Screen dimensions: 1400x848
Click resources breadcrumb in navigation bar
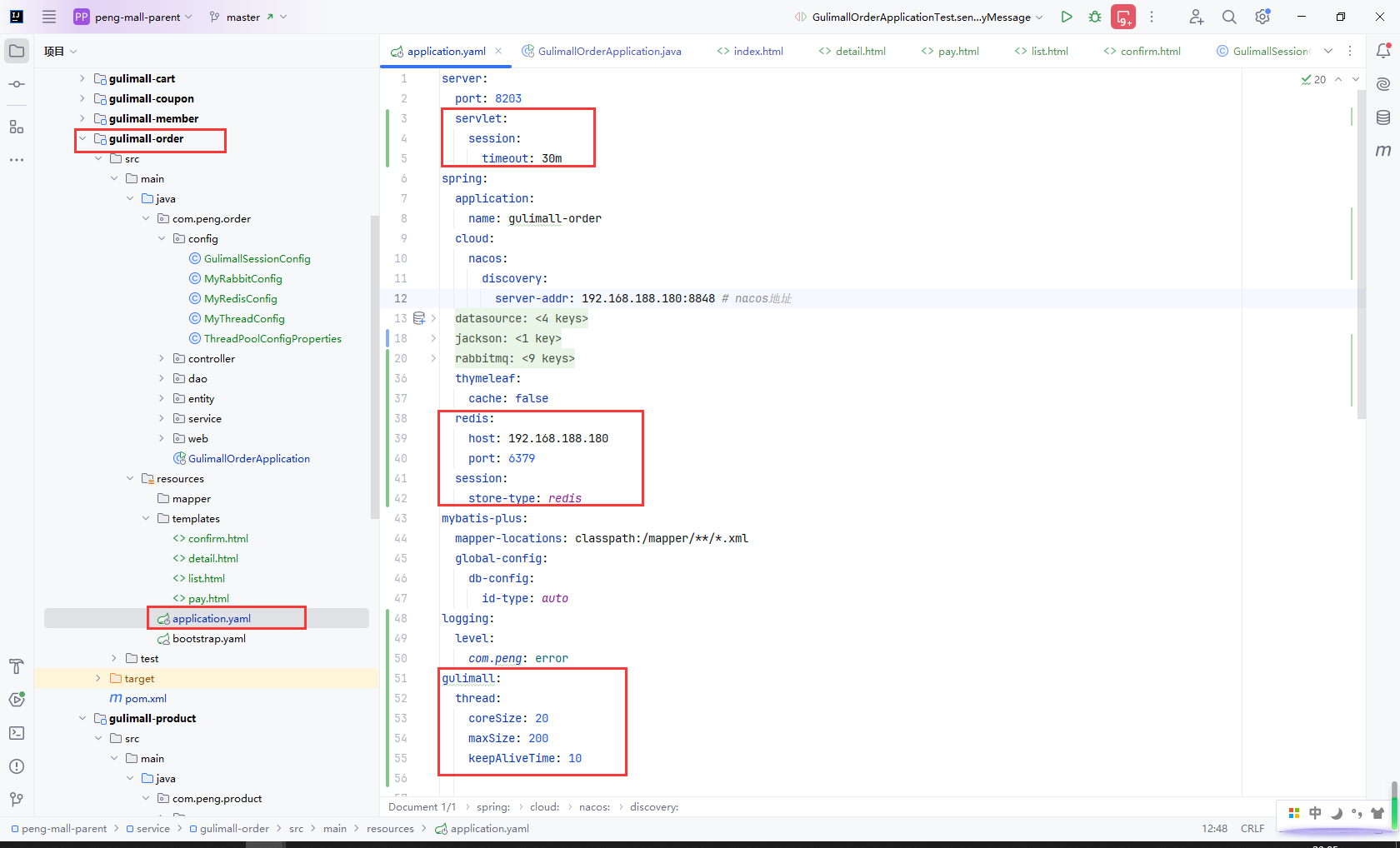(x=390, y=829)
